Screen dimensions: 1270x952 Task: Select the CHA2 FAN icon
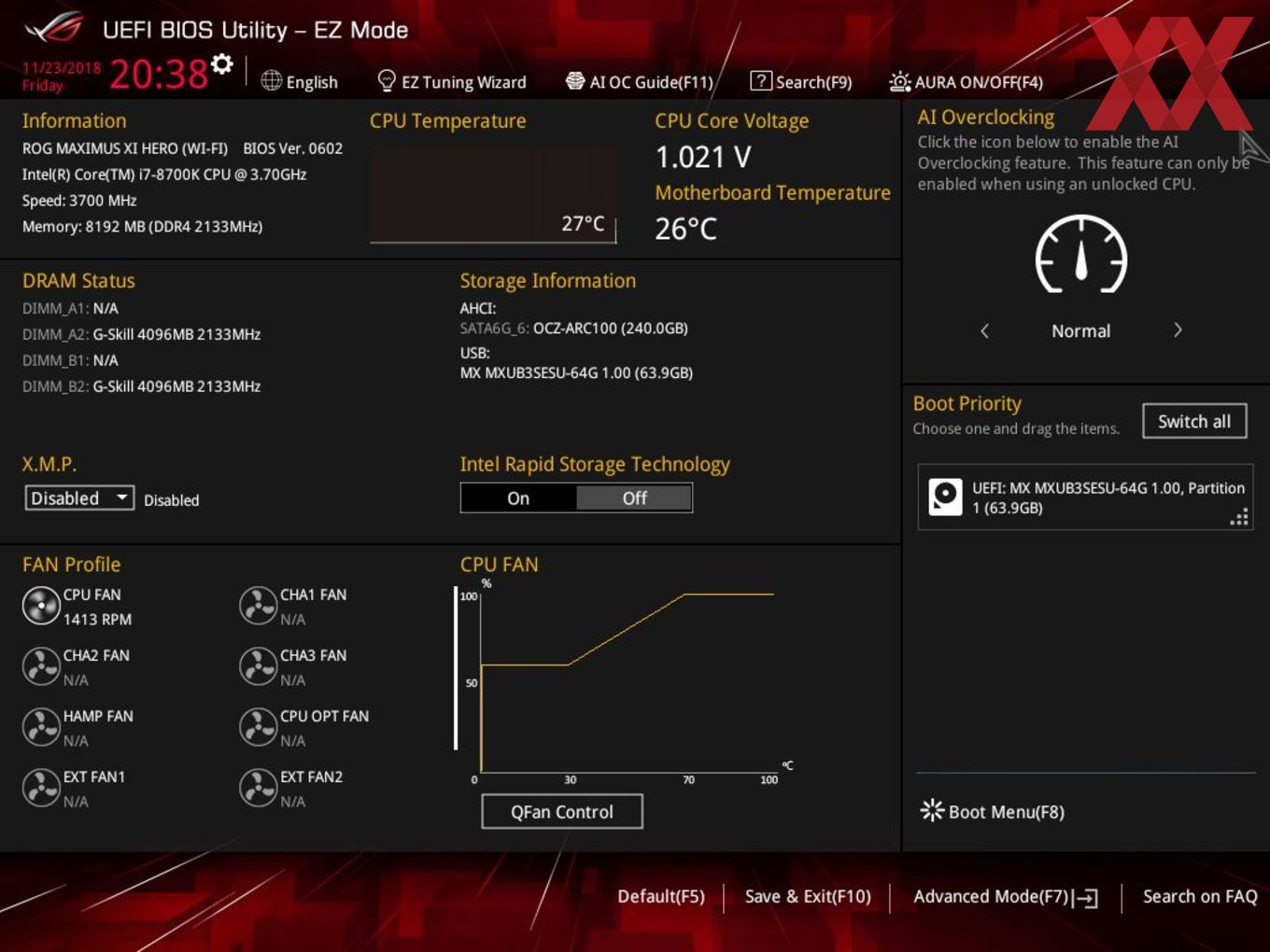point(41,666)
